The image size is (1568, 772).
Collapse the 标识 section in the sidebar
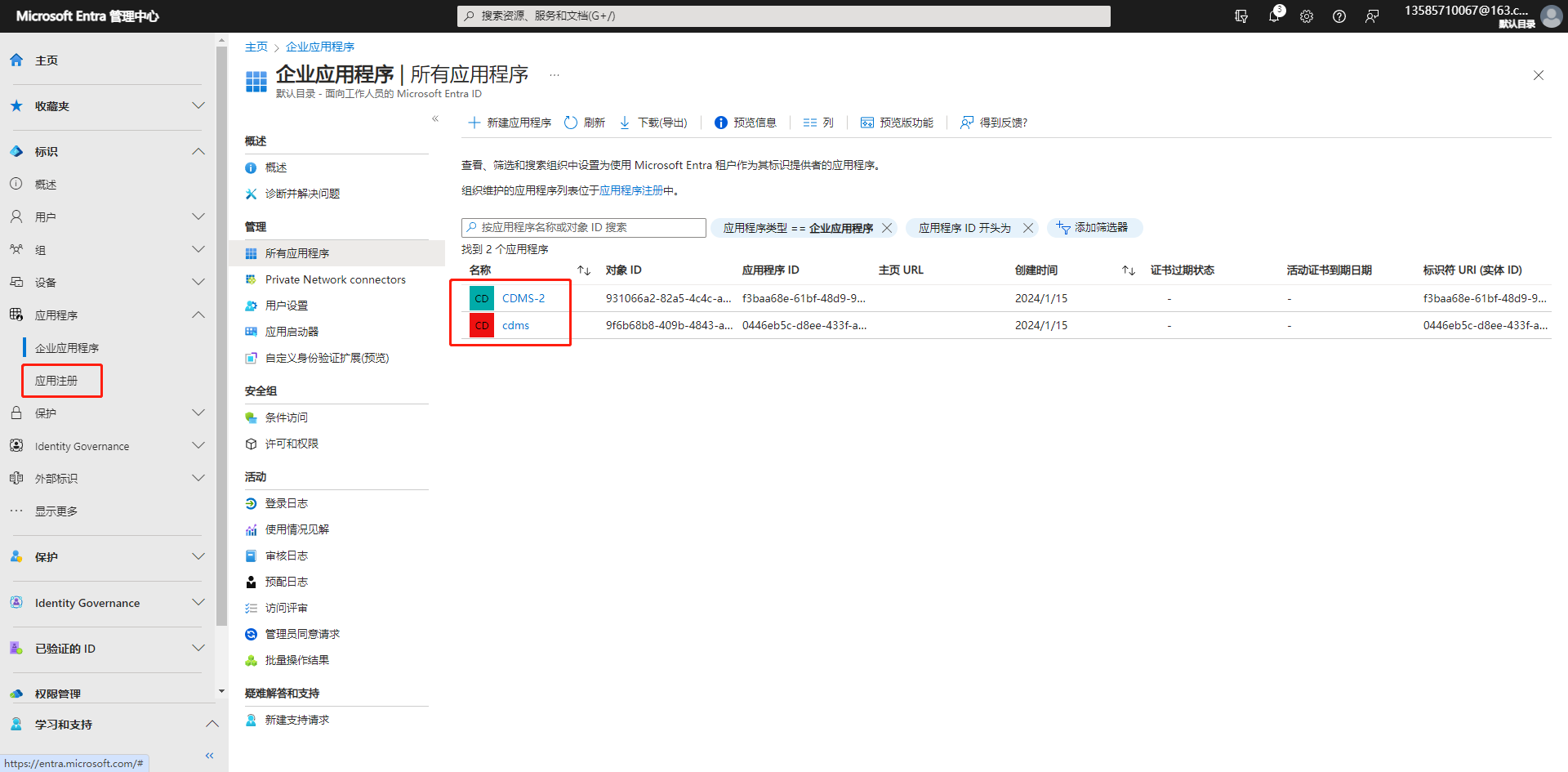click(x=198, y=151)
